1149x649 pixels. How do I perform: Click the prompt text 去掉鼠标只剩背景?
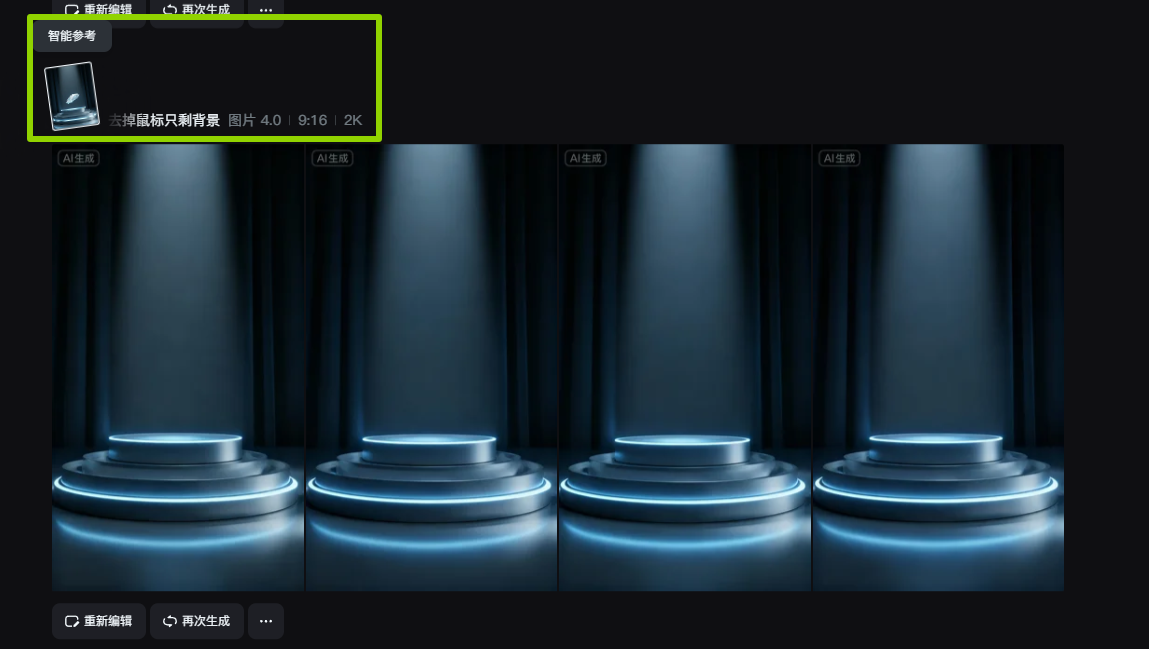pyautogui.click(x=165, y=120)
